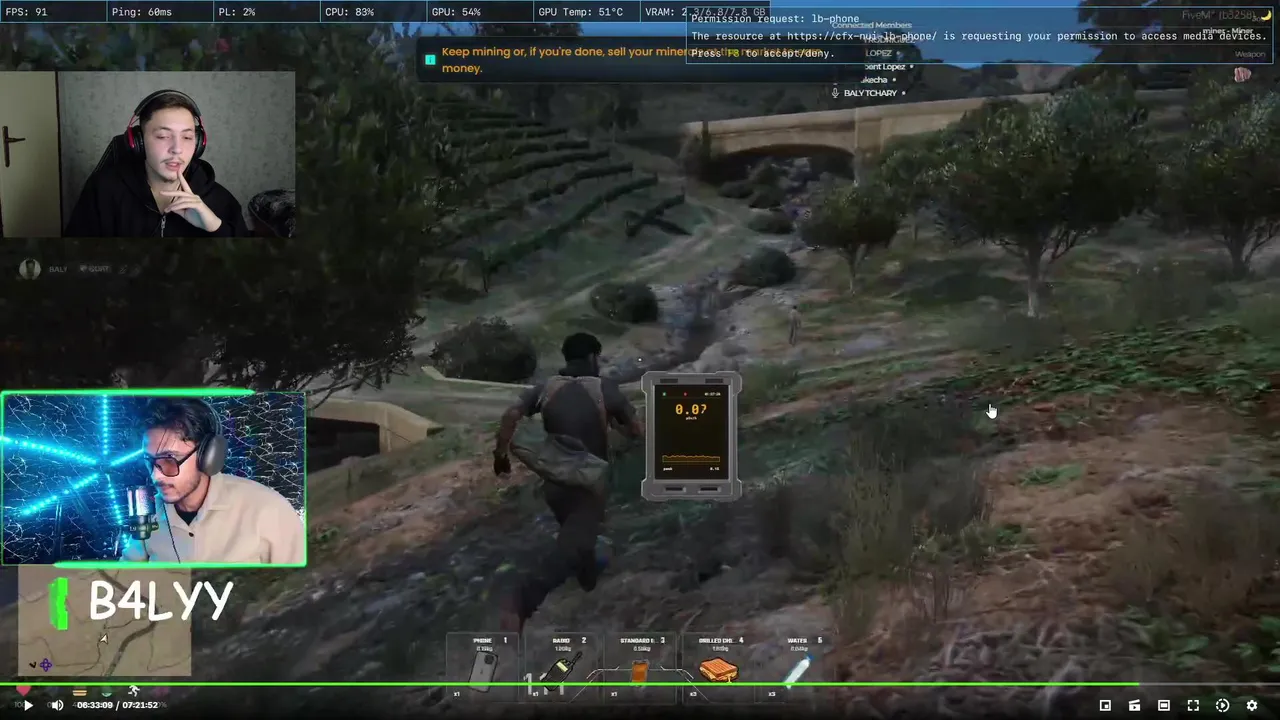Click the metal detector device screen
The image size is (1280, 720).
point(691,435)
